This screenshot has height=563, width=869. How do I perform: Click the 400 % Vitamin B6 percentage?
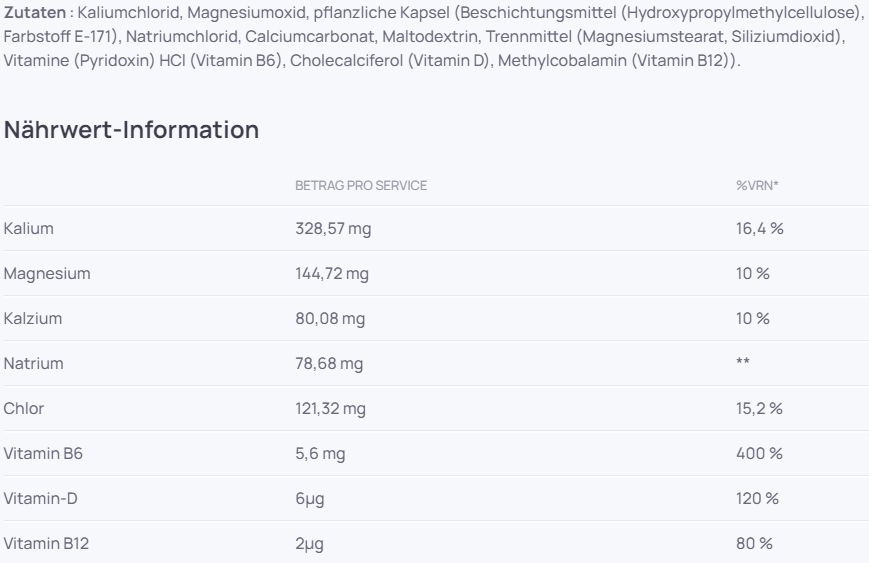[x=759, y=453]
